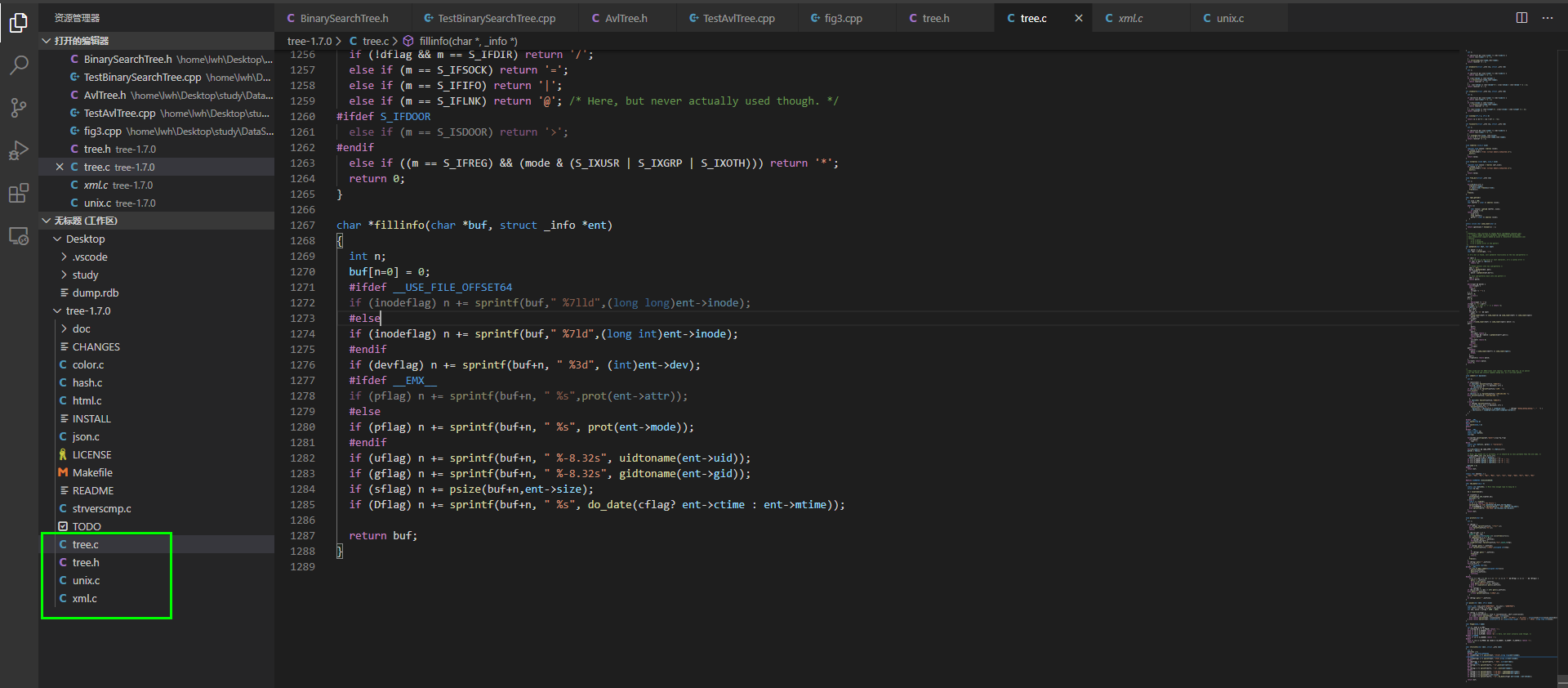Open the Search view icon
This screenshot has width=1568, height=688.
point(19,65)
